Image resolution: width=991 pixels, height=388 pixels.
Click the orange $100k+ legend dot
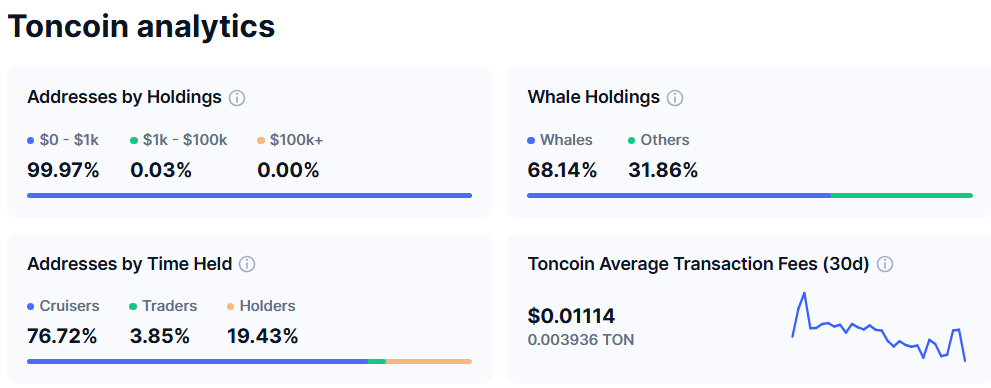point(261,141)
